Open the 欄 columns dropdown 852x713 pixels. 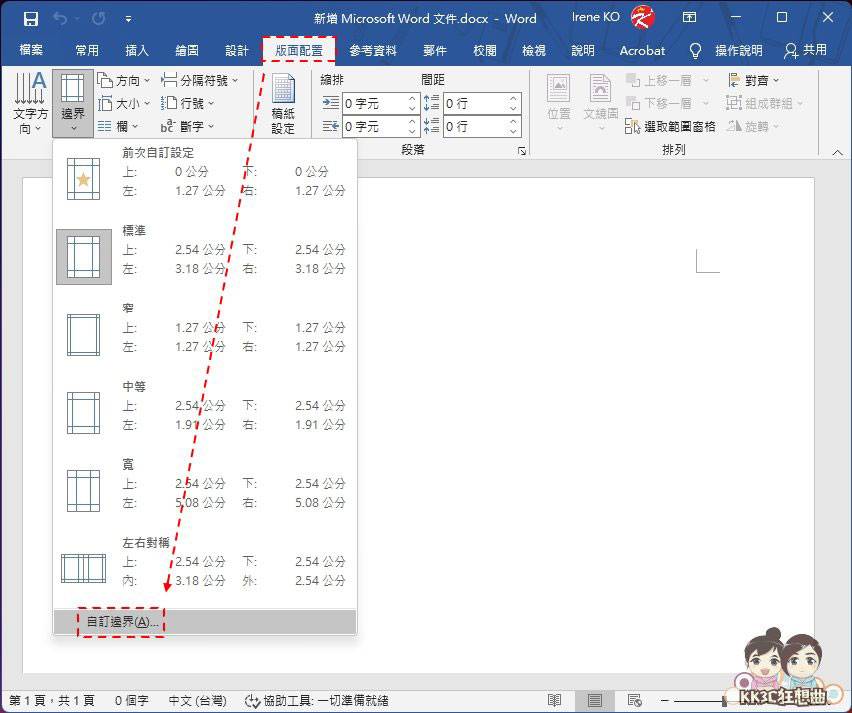pyautogui.click(x=119, y=127)
